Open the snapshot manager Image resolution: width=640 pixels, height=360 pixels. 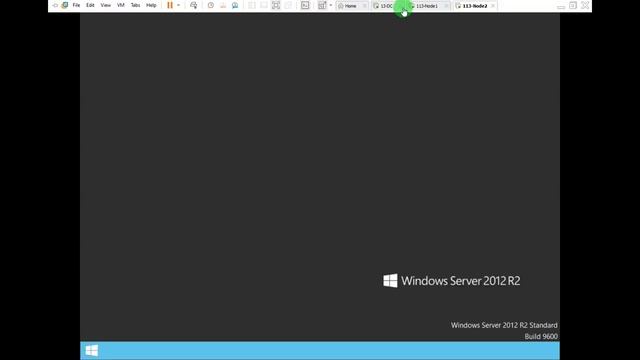235,5
